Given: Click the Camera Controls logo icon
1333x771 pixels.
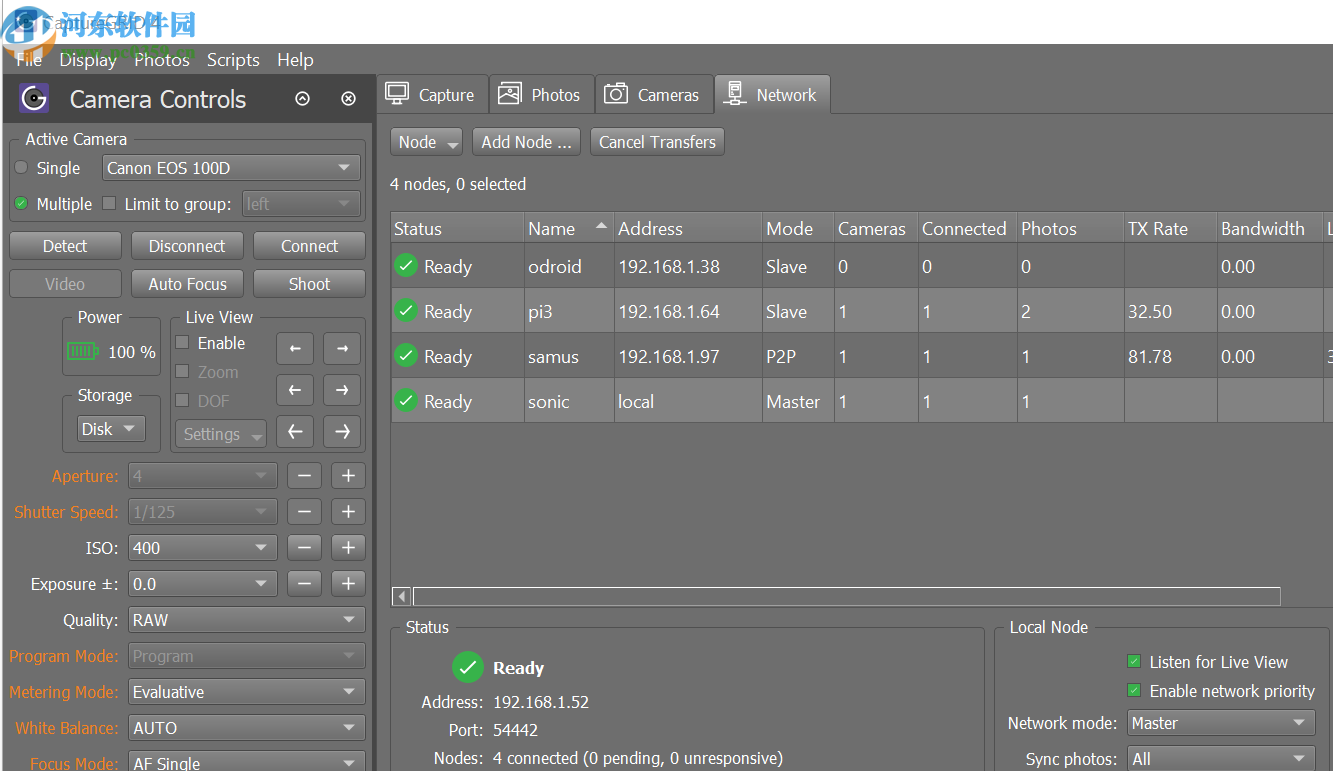Looking at the screenshot, I should click(34, 98).
